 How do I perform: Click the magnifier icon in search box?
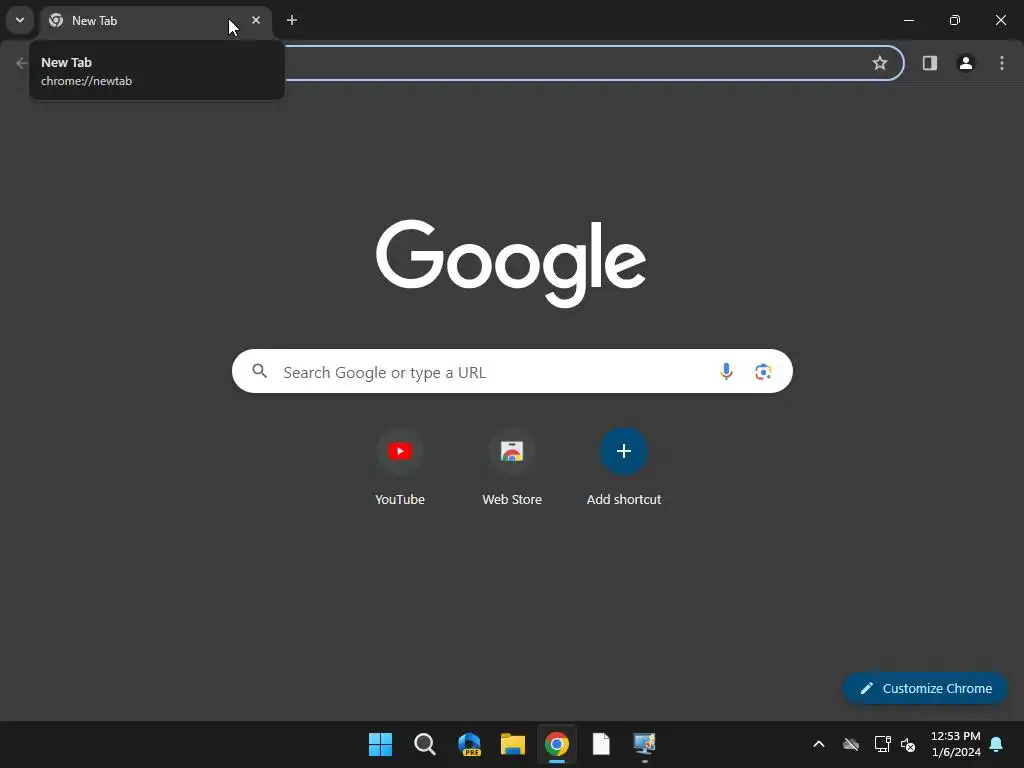click(x=260, y=372)
